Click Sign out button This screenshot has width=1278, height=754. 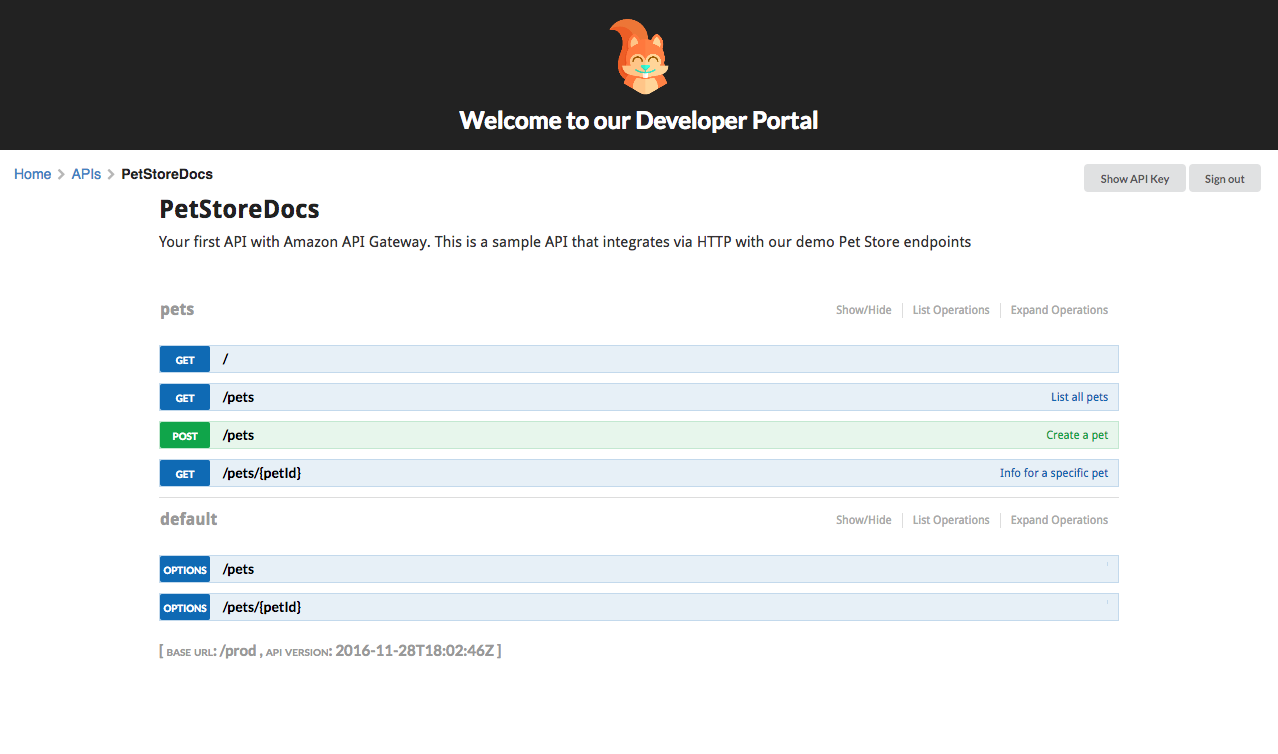[x=1224, y=179]
